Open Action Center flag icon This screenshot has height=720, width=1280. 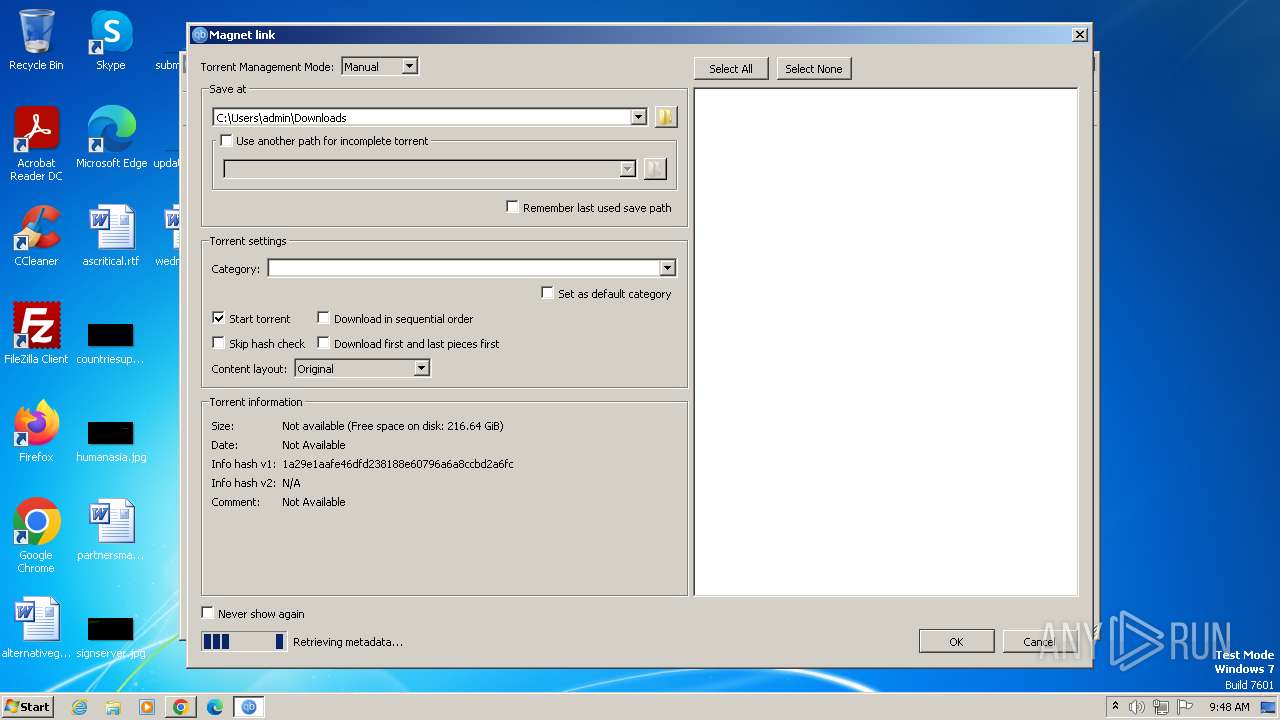[1184, 707]
